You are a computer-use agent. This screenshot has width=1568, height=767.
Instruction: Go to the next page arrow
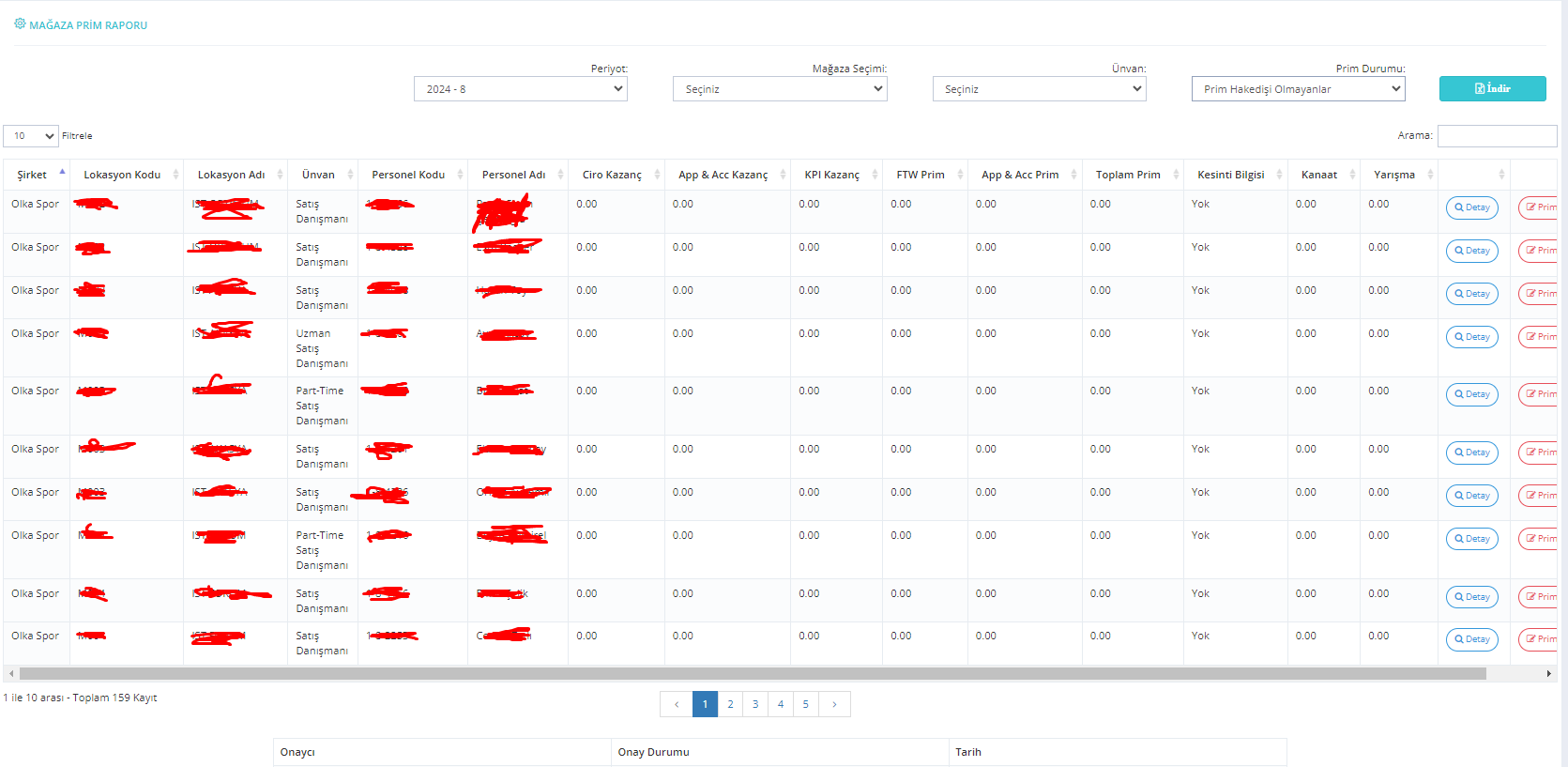(834, 704)
